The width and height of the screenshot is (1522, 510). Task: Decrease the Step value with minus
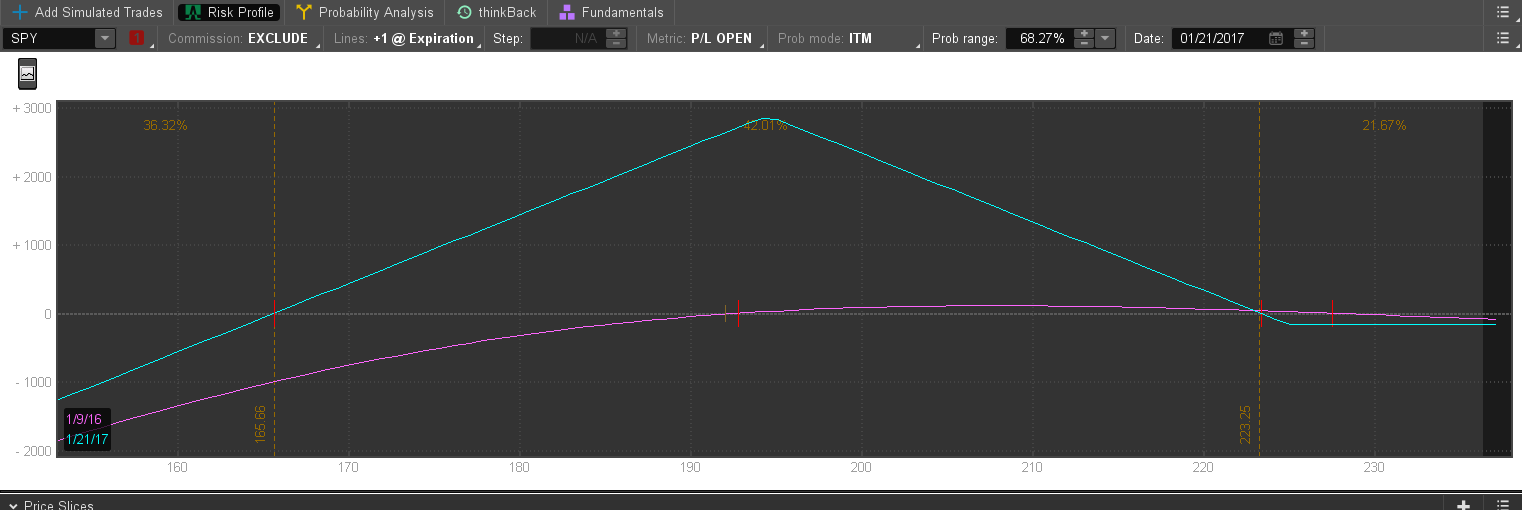(x=617, y=44)
